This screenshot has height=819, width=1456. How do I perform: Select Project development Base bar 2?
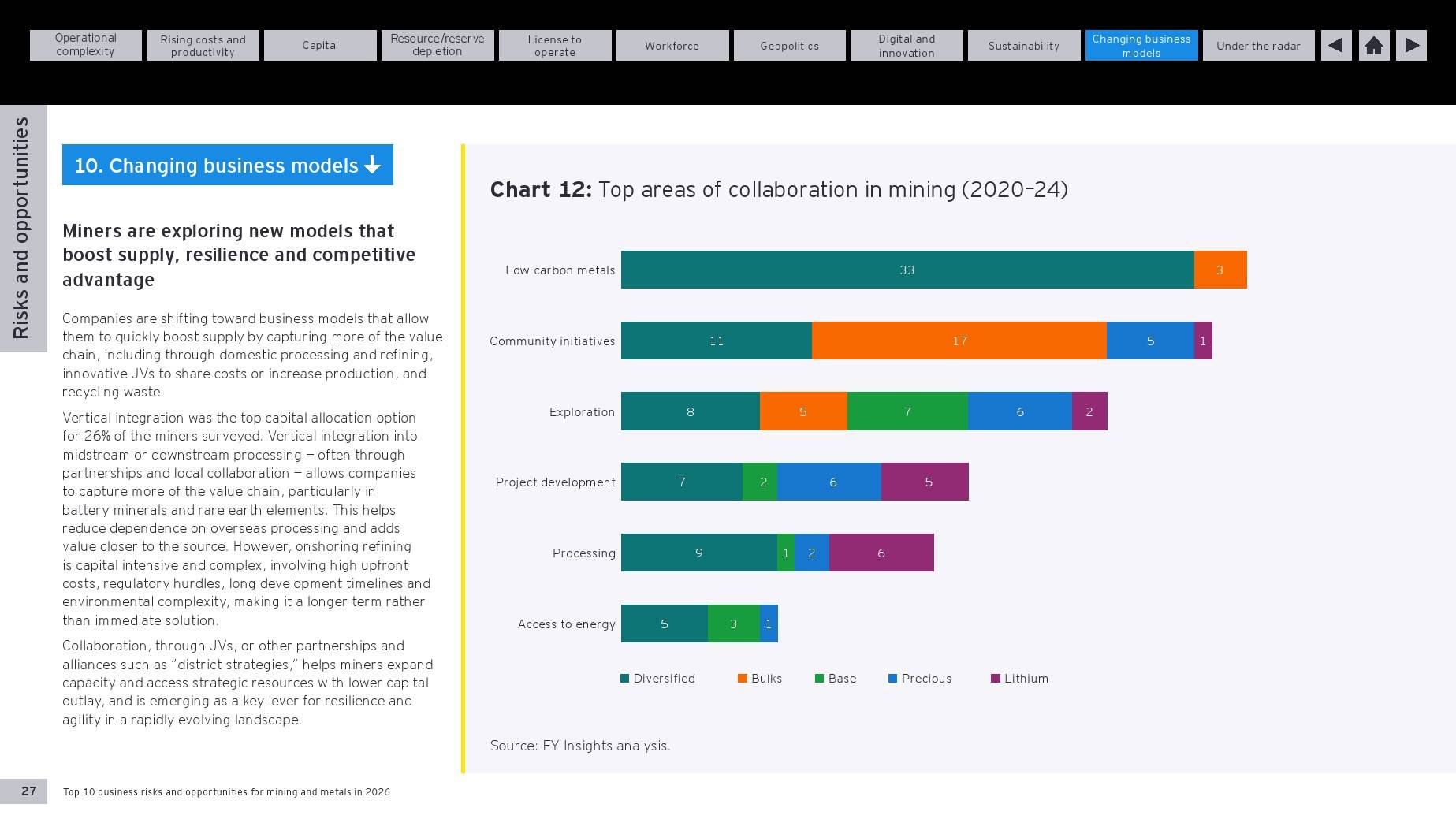tap(760, 482)
